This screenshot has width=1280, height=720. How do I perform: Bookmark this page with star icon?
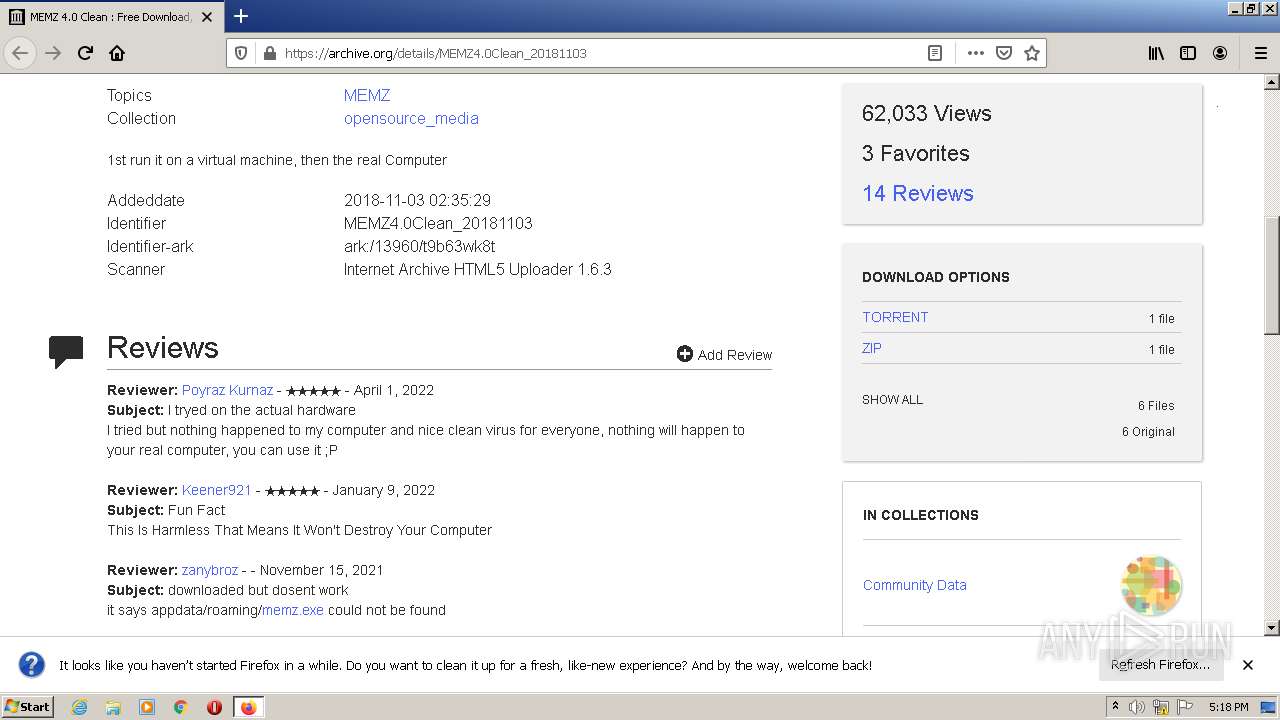click(x=1032, y=53)
